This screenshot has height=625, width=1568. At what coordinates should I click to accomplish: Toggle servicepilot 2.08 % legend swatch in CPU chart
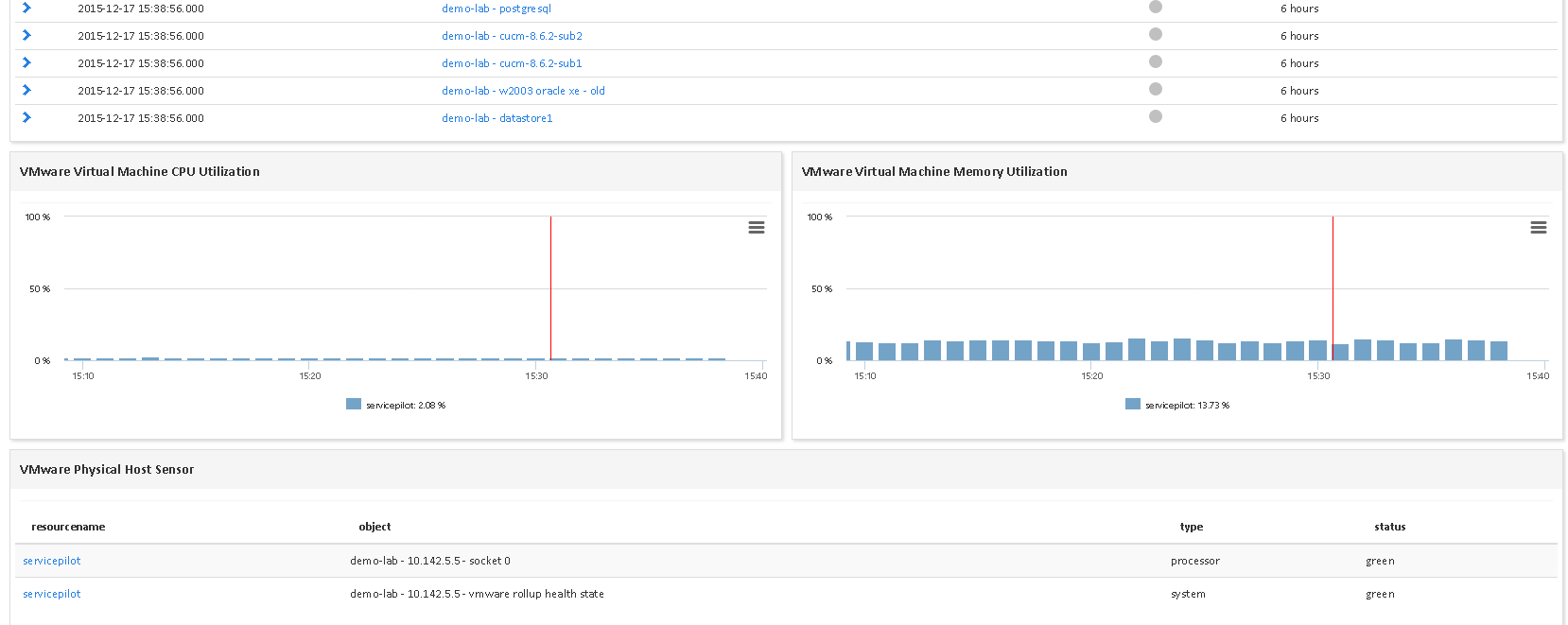pyautogui.click(x=354, y=404)
